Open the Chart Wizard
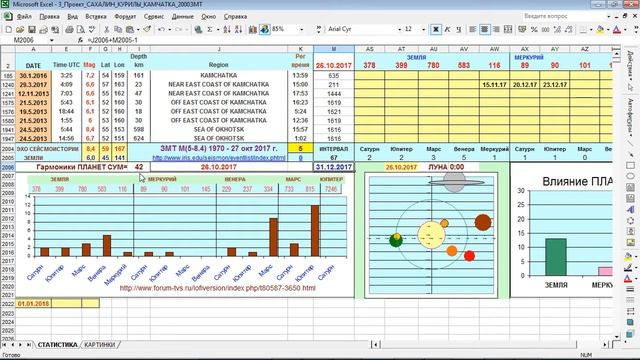This screenshot has height=360, width=640. click(x=253, y=29)
